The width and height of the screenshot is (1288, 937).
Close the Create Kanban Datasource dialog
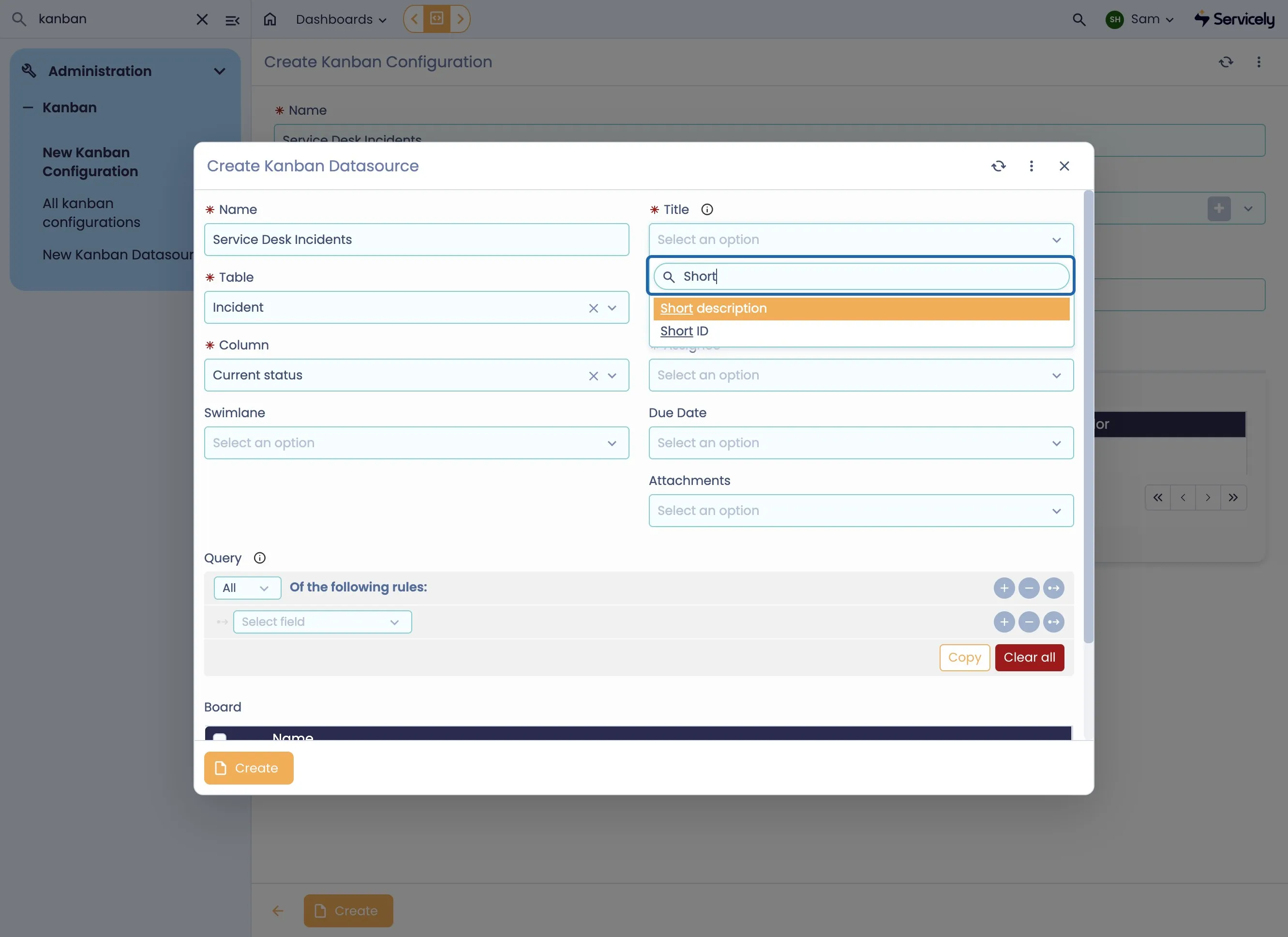coord(1064,166)
